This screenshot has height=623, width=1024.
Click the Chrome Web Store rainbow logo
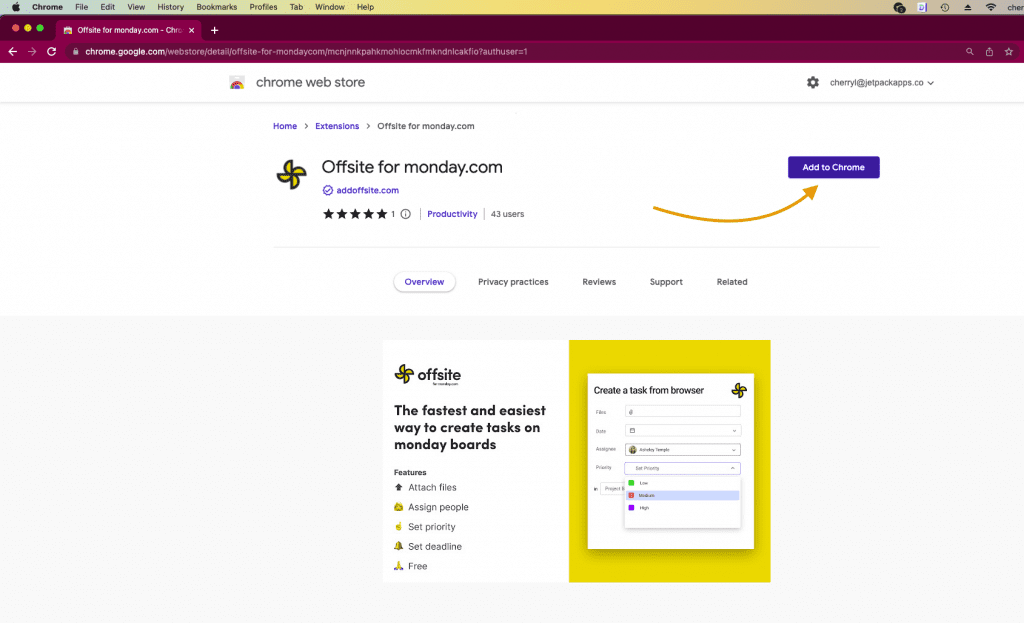click(x=237, y=82)
